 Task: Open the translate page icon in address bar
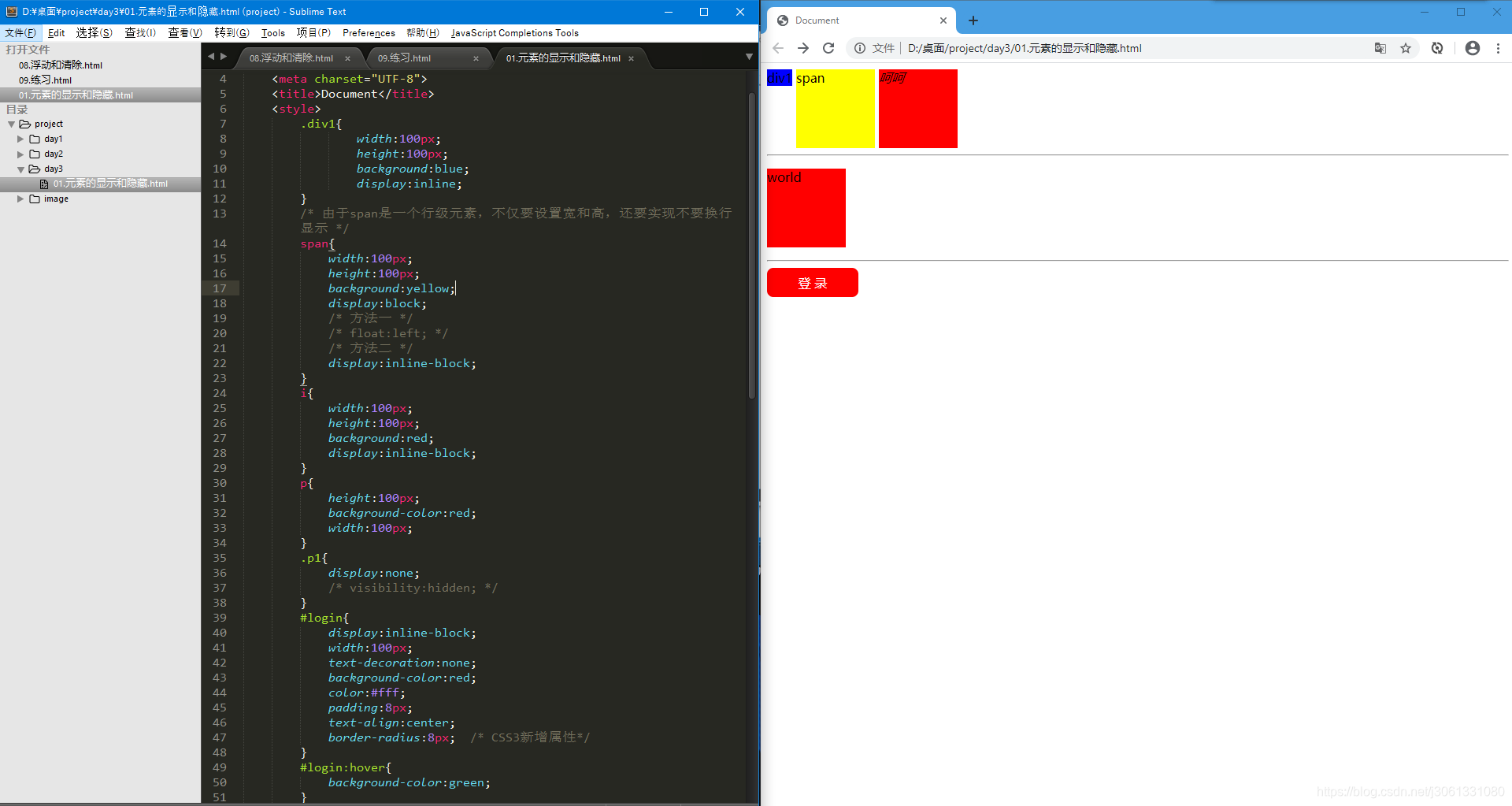point(1380,48)
